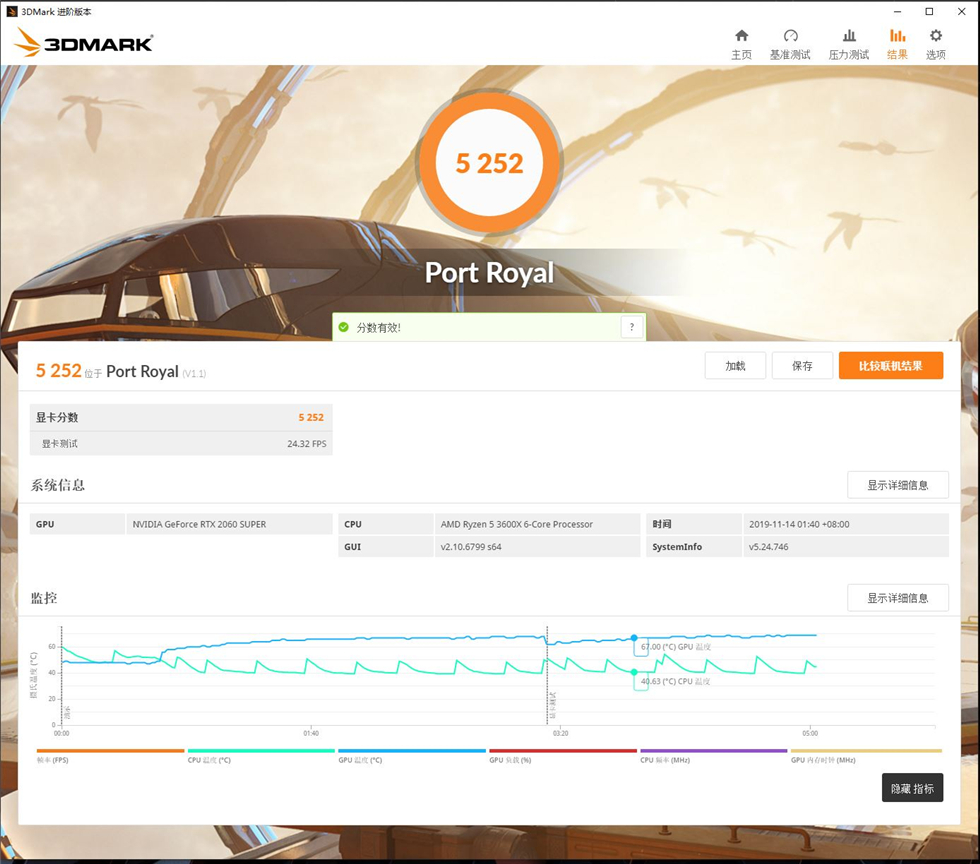Open the Stress Test (压力测试) section
Viewport: 980px width, 864px height.
(x=849, y=44)
